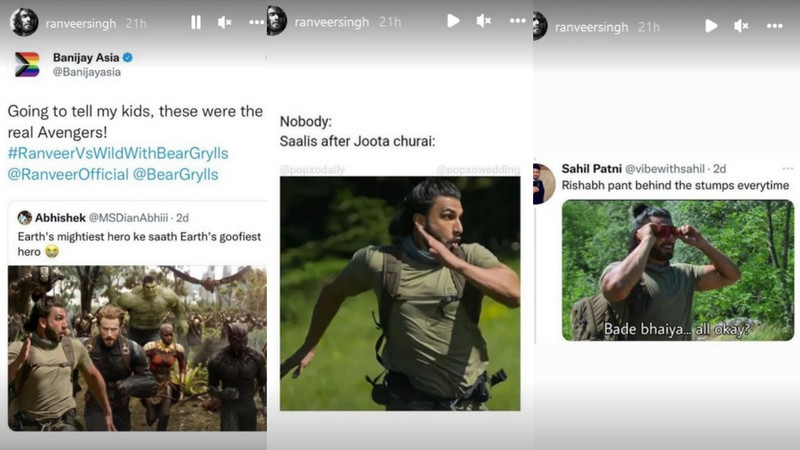Click the 'Rishabh pant behind the stumps' text
The height and width of the screenshot is (450, 800).
pos(675,185)
